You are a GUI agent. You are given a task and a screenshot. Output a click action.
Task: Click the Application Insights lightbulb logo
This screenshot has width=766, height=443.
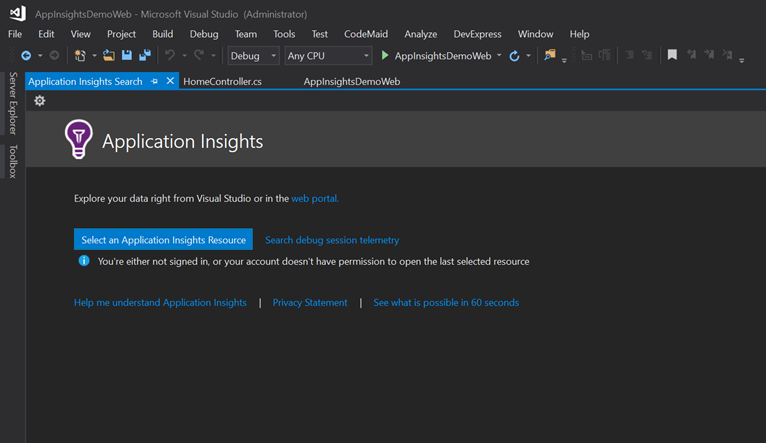tap(78, 139)
